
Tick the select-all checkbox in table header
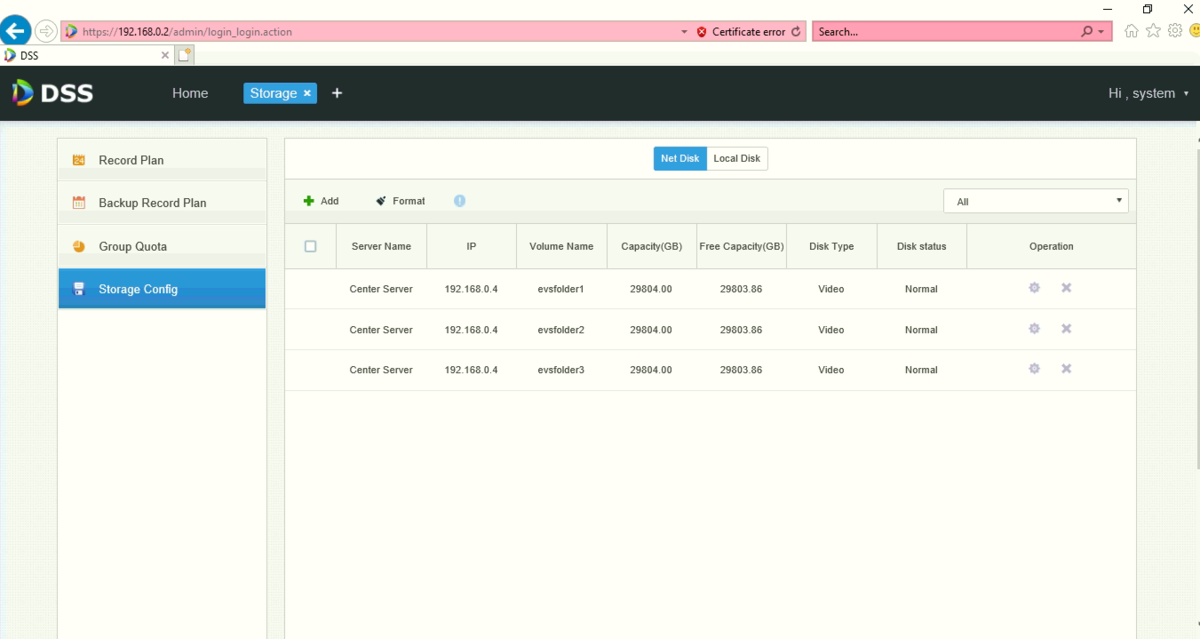tap(310, 246)
